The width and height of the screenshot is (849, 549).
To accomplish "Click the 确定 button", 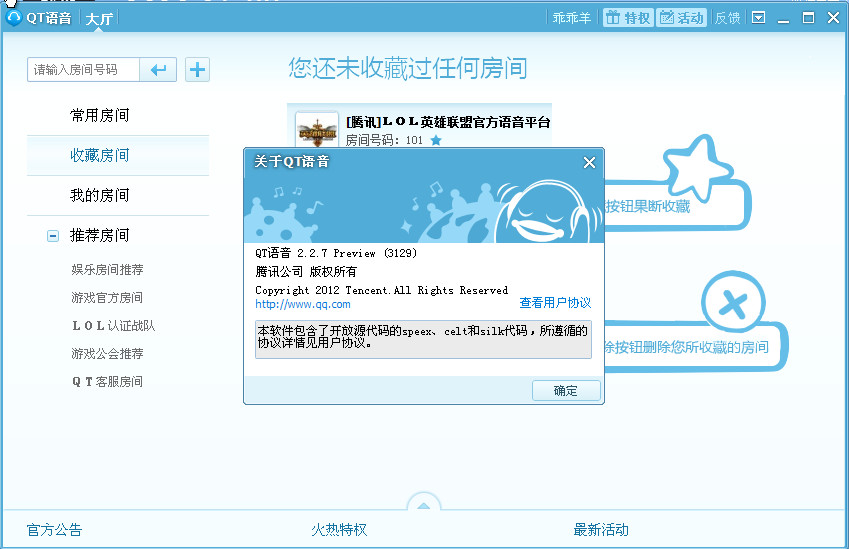I will (566, 390).
